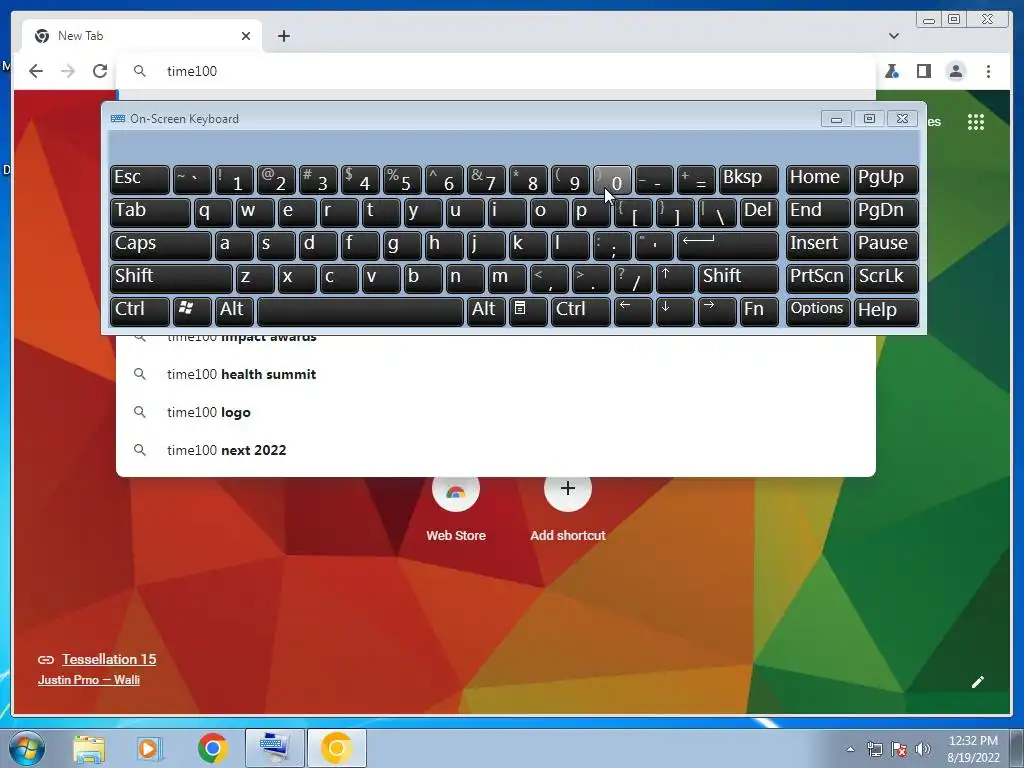Toggle the Caps key
Viewport: 1024px width, 768px height.
161,245
